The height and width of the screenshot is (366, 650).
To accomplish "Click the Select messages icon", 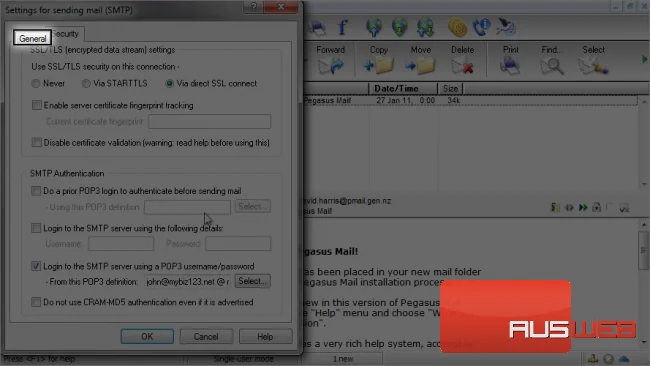I will point(593,66).
